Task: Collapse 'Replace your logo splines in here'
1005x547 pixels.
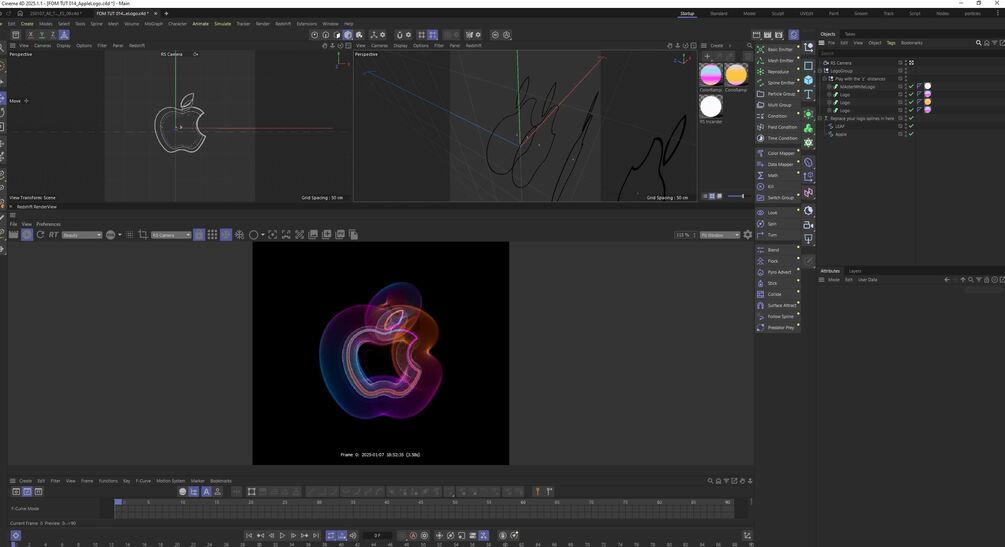Action: coord(820,118)
